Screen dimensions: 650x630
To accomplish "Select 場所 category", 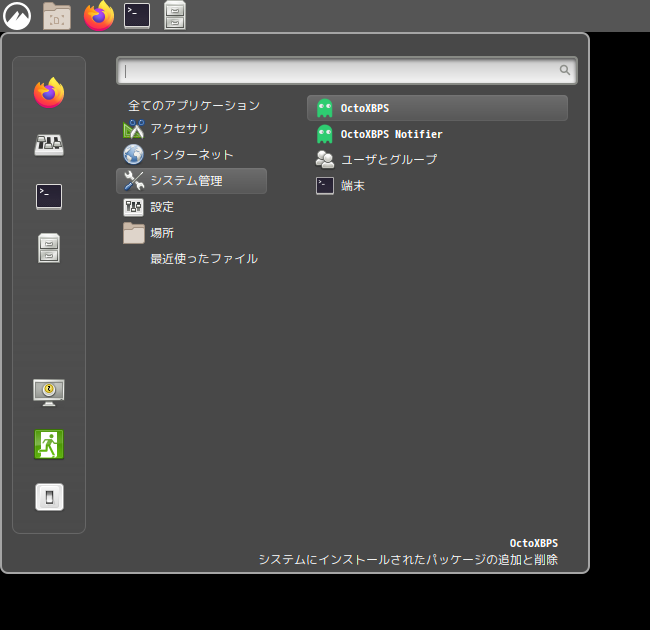I will pos(192,233).
